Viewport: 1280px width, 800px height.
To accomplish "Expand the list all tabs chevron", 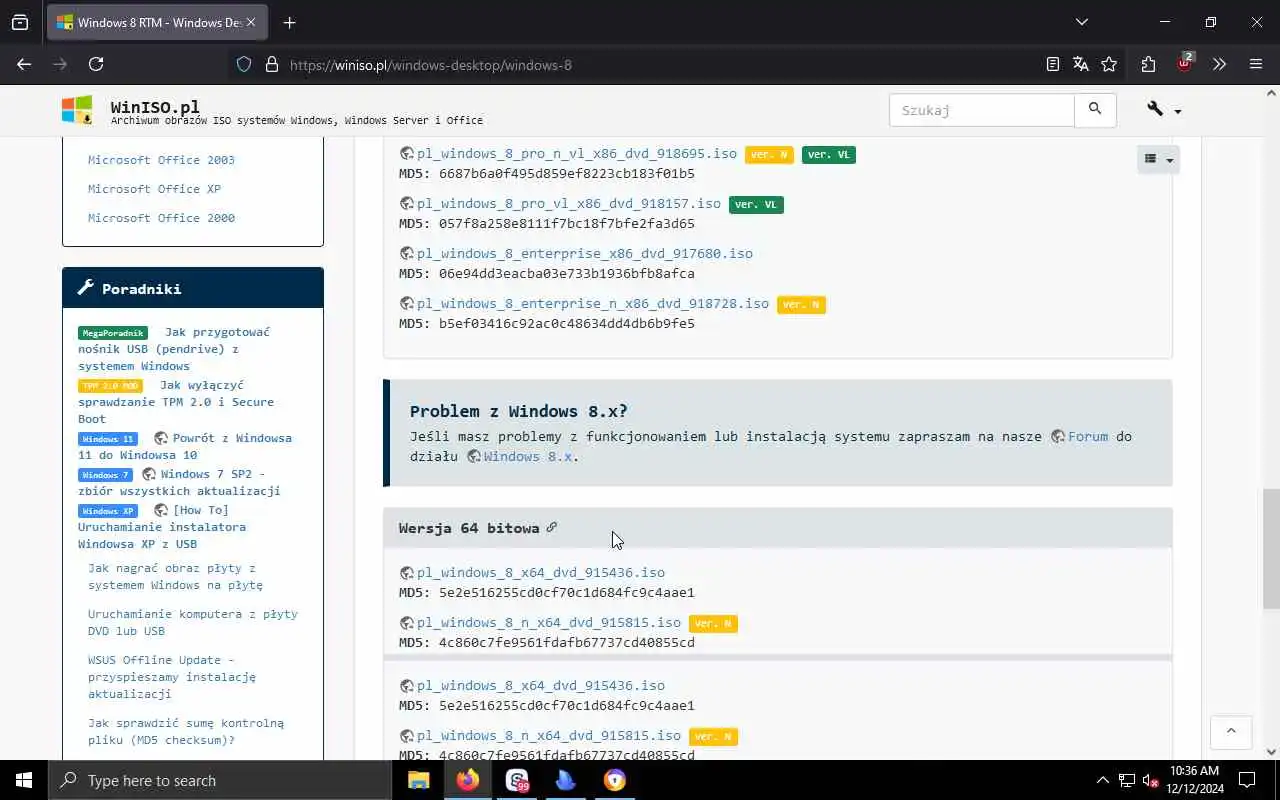I will point(1081,22).
